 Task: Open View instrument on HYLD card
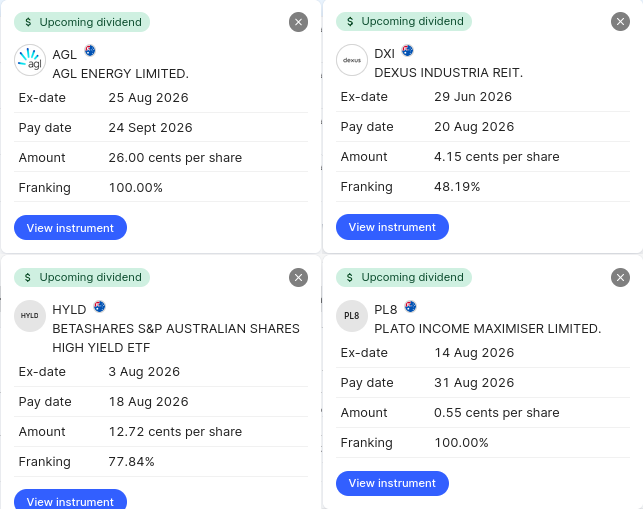pos(70,500)
